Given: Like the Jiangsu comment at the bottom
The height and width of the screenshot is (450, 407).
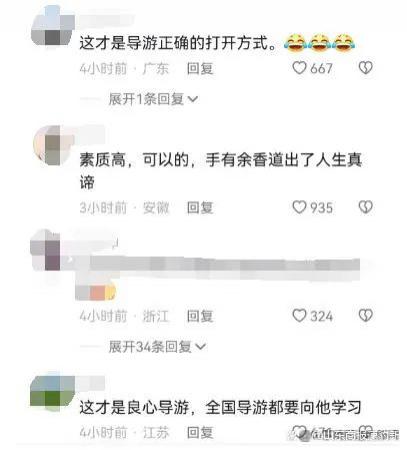Looking at the screenshot, I should pos(299,432).
